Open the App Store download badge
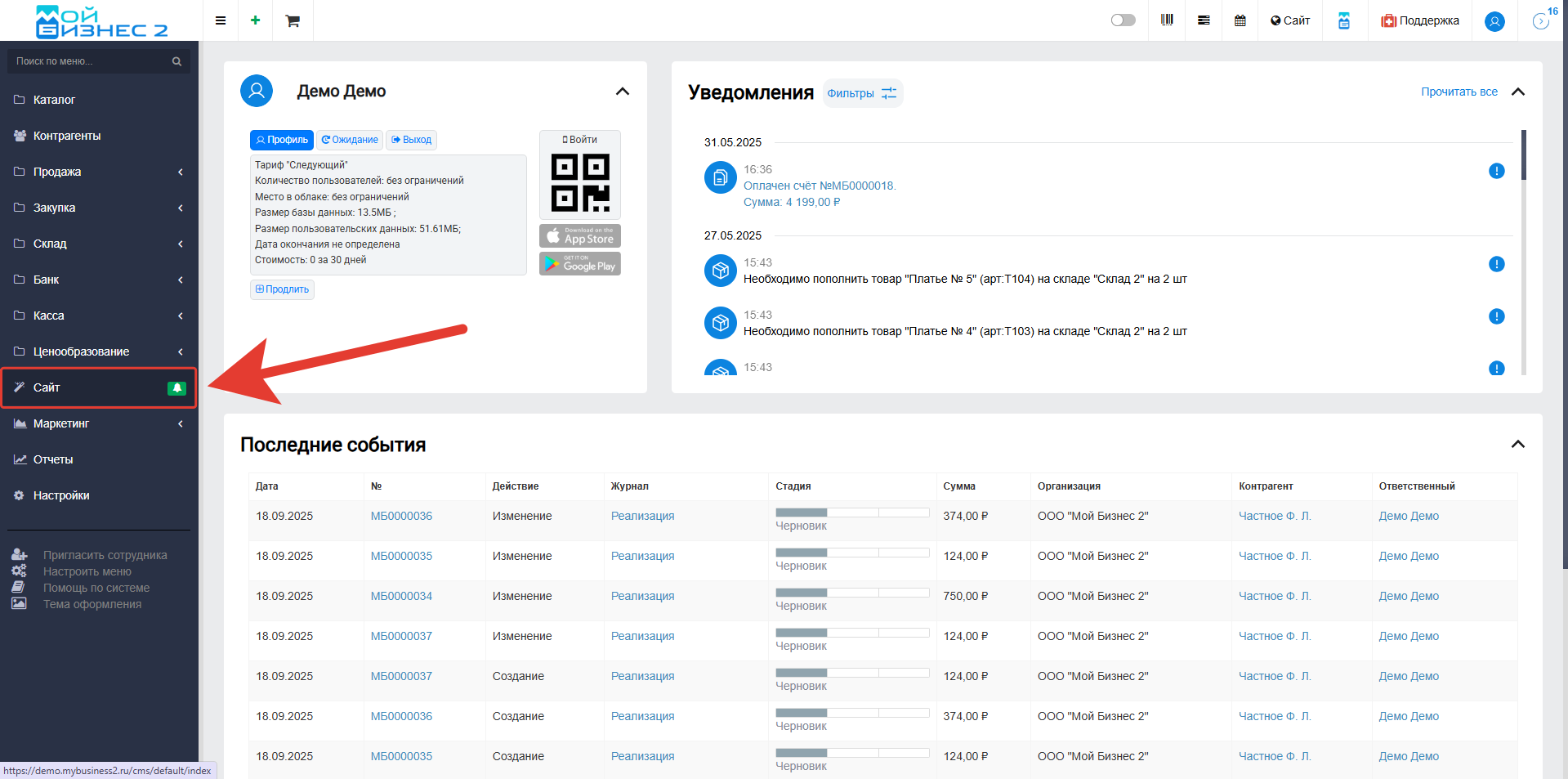 tap(580, 236)
